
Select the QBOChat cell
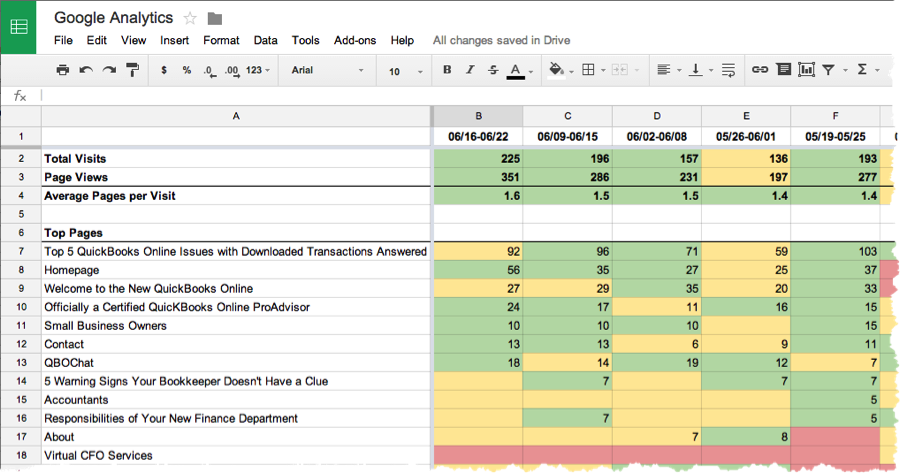click(x=236, y=363)
